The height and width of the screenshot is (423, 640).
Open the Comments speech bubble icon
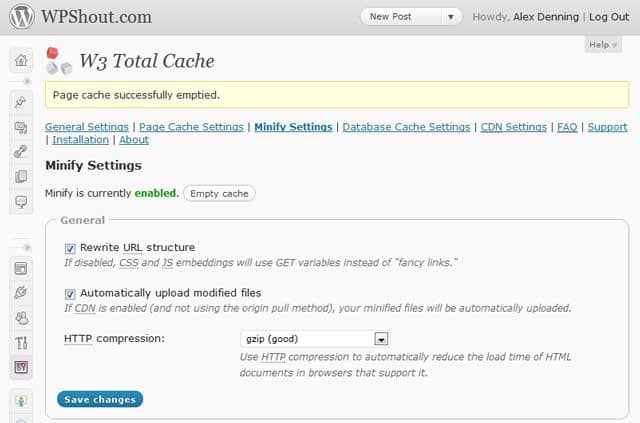pyautogui.click(x=20, y=202)
